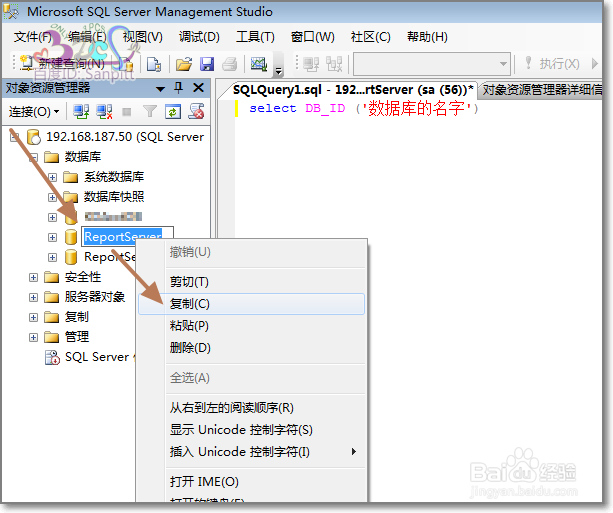Screen dimensions: 613x513
Task: Choose 打开 IME(O) from context menu
Action: [x=251, y=482]
